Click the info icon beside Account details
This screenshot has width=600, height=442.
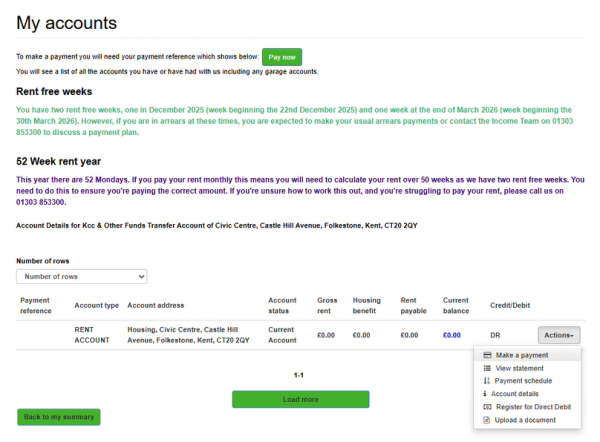click(x=485, y=393)
